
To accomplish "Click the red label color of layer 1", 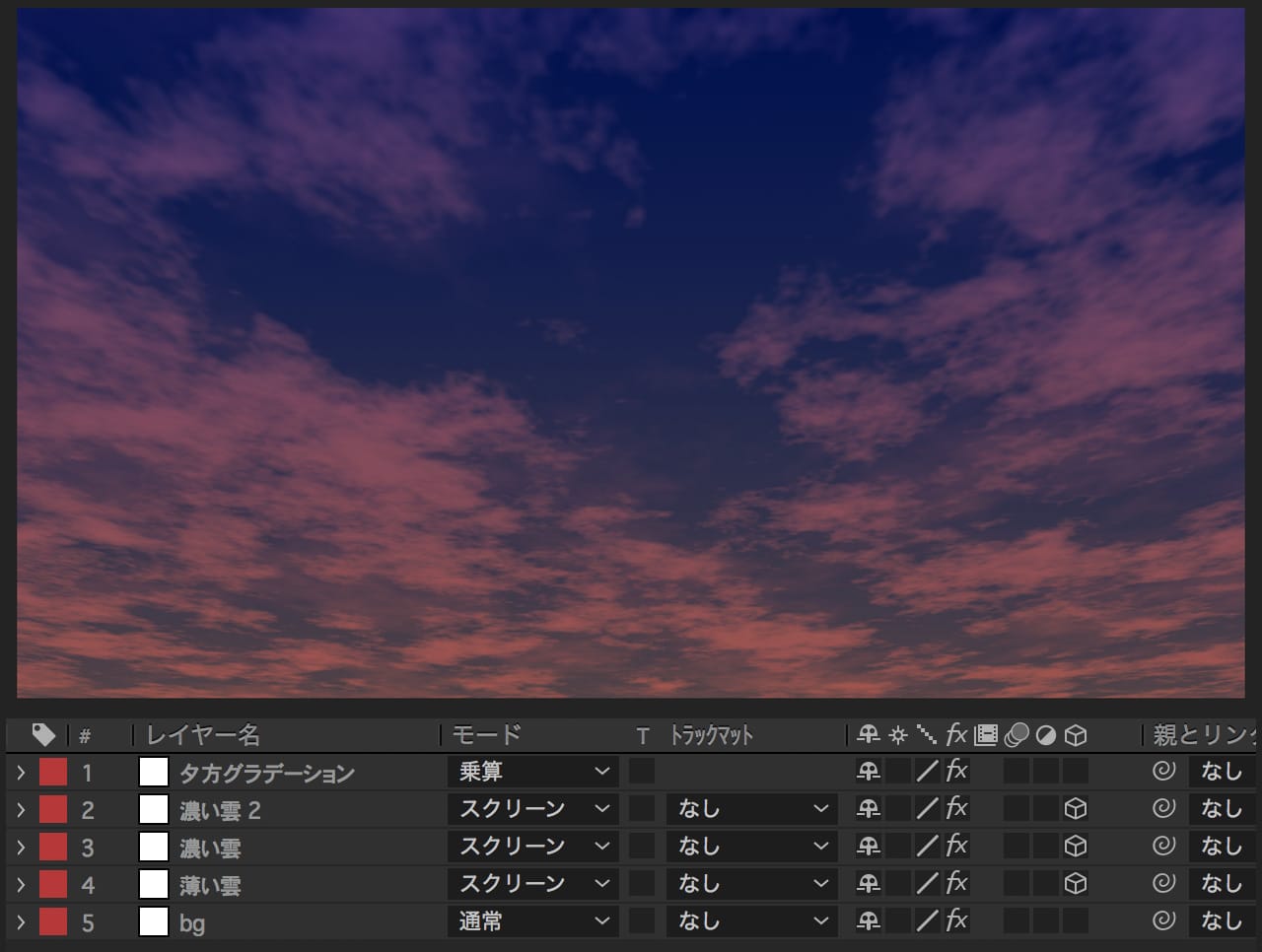I will point(53,772).
